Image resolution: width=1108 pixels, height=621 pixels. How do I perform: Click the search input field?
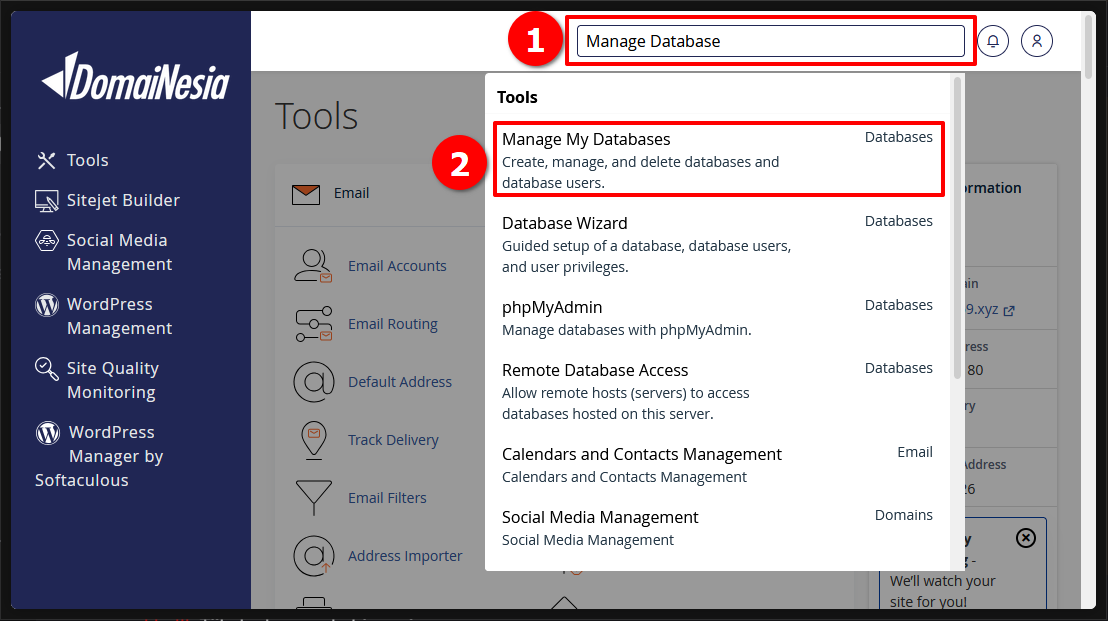[x=770, y=41]
